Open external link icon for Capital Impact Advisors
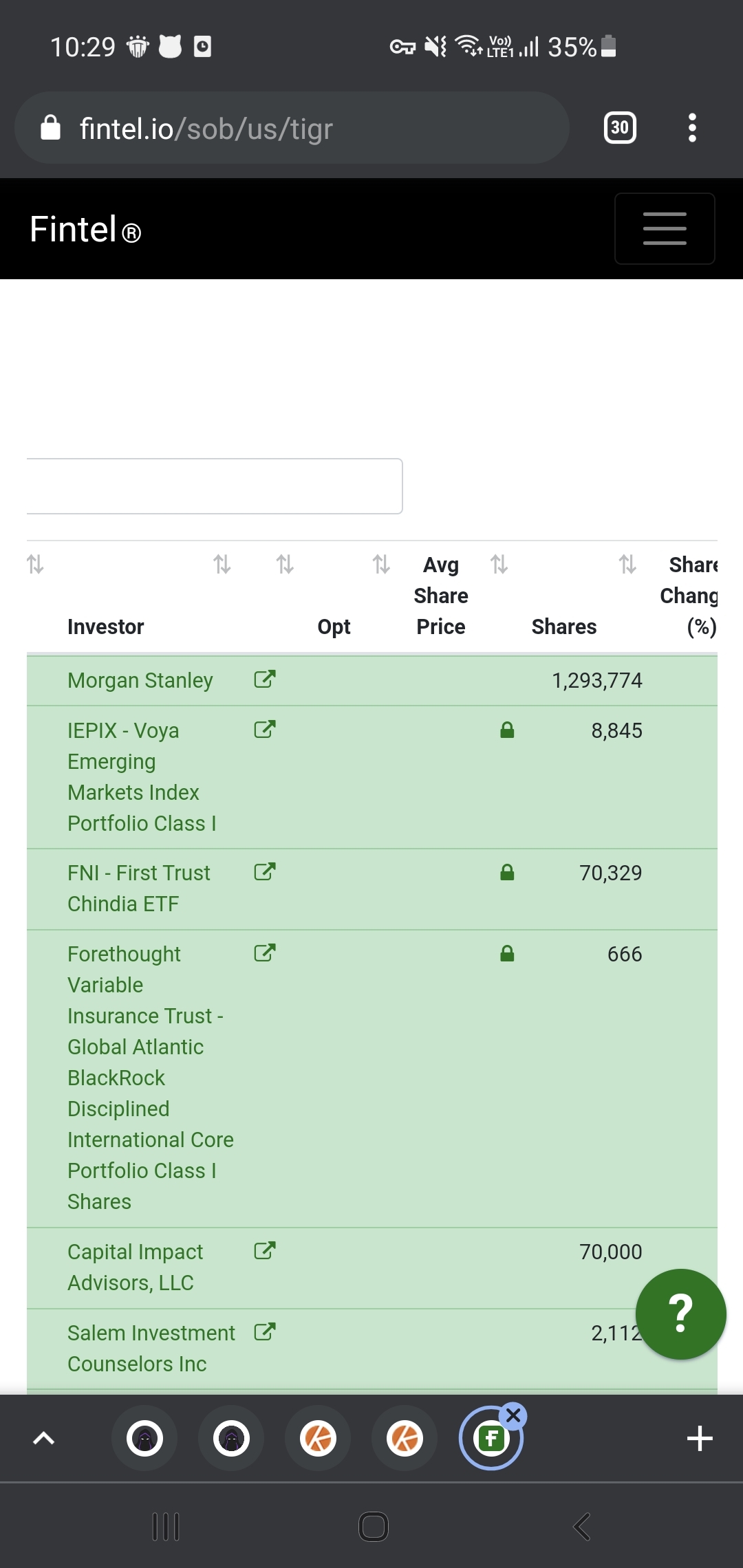 click(x=265, y=1251)
